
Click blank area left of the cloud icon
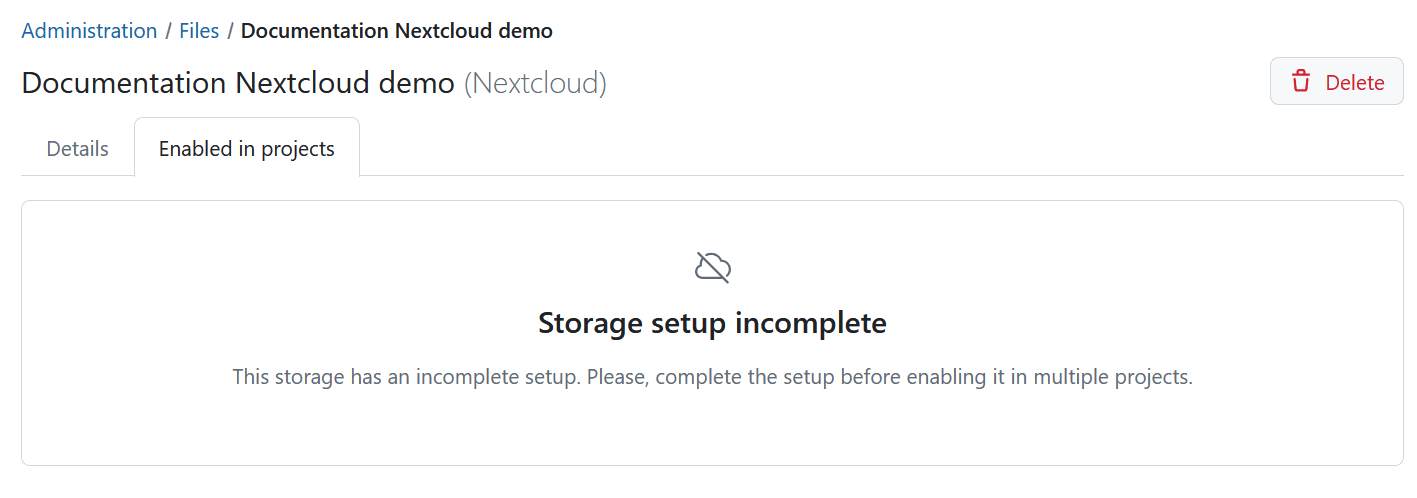[400, 268]
